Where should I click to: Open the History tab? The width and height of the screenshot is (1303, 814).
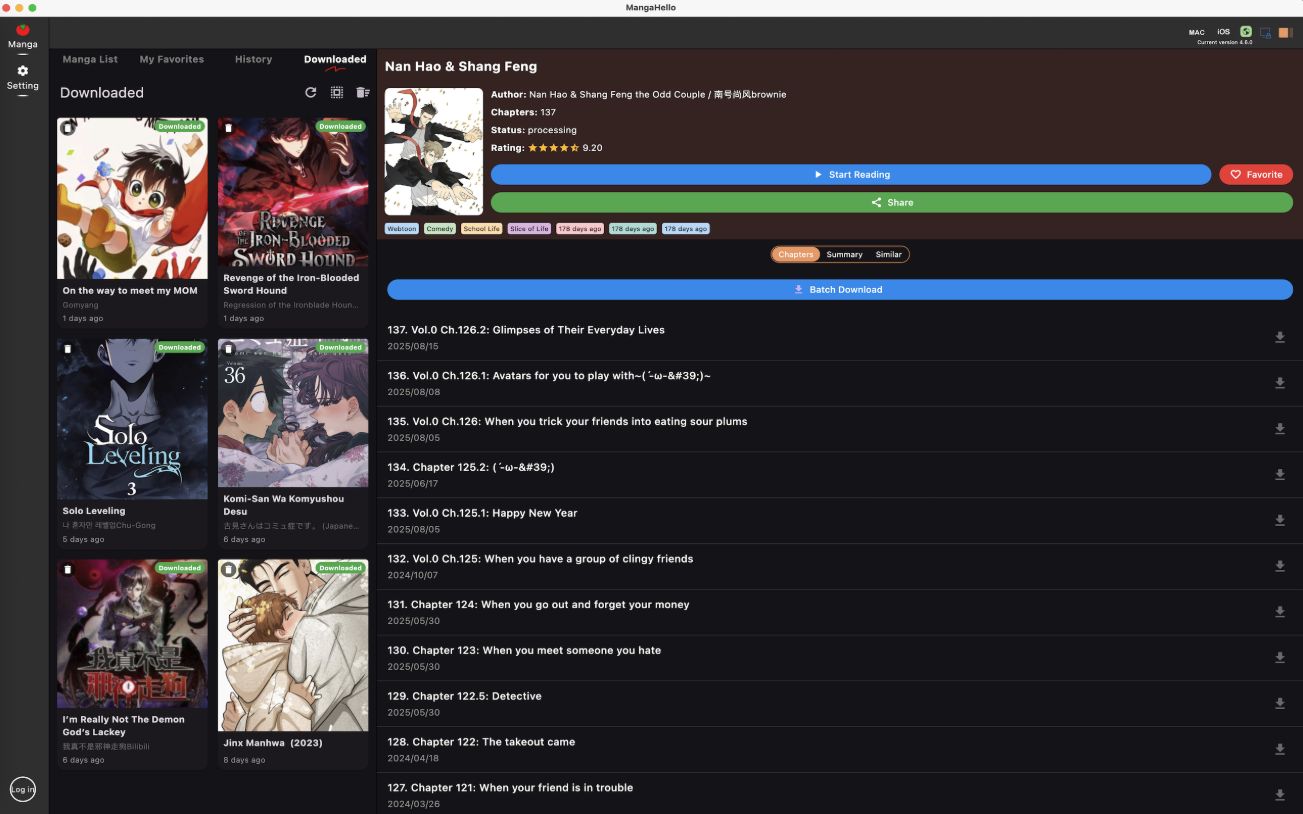[253, 59]
